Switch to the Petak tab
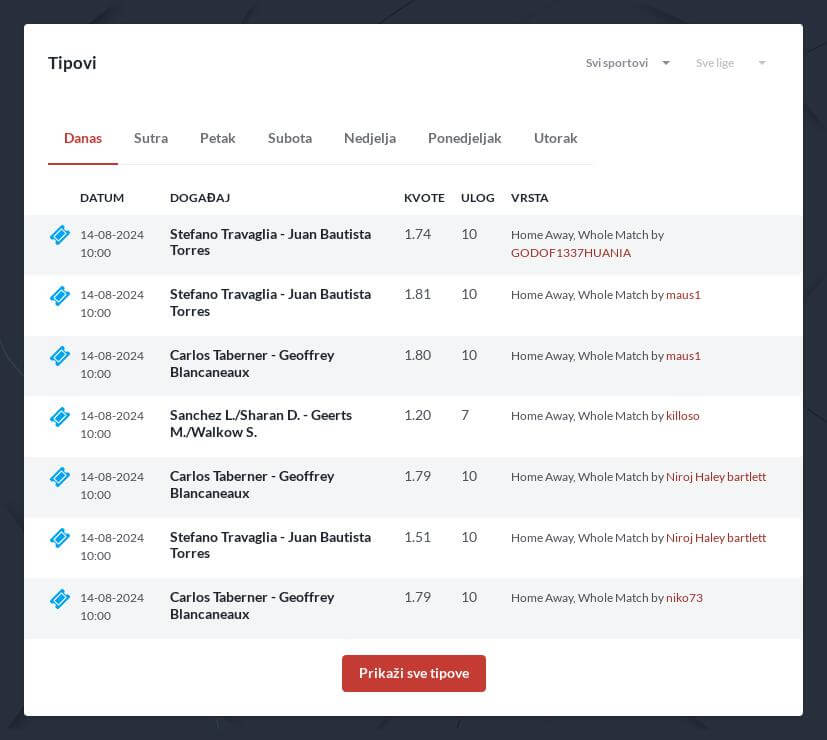This screenshot has width=827, height=740. (x=217, y=138)
